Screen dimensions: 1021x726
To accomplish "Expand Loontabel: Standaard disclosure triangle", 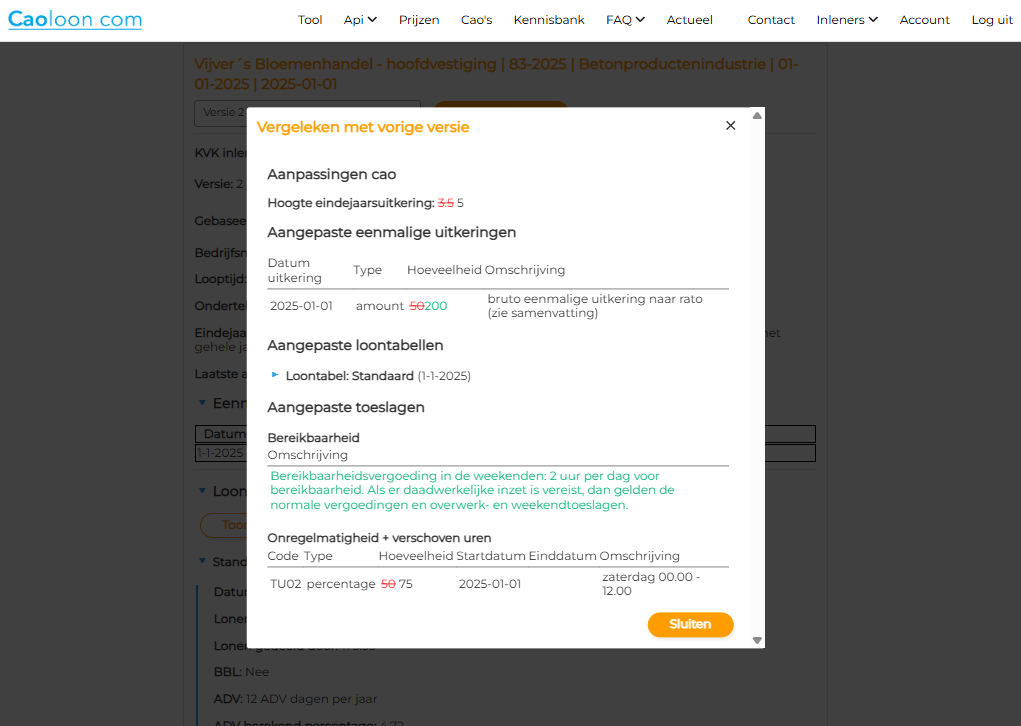I will (x=276, y=375).
